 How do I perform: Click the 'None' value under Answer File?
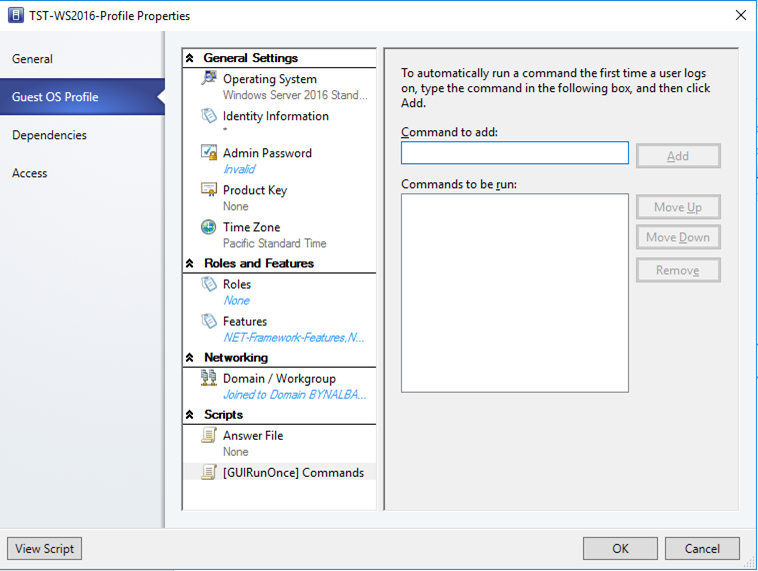235,452
